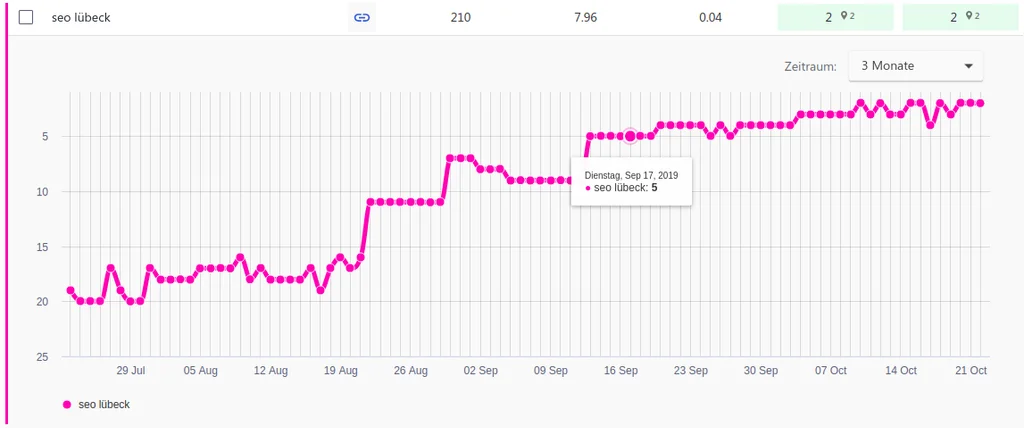Open the 3 Monate Zeitraum dropdown
The height and width of the screenshot is (428, 1024).
915,66
